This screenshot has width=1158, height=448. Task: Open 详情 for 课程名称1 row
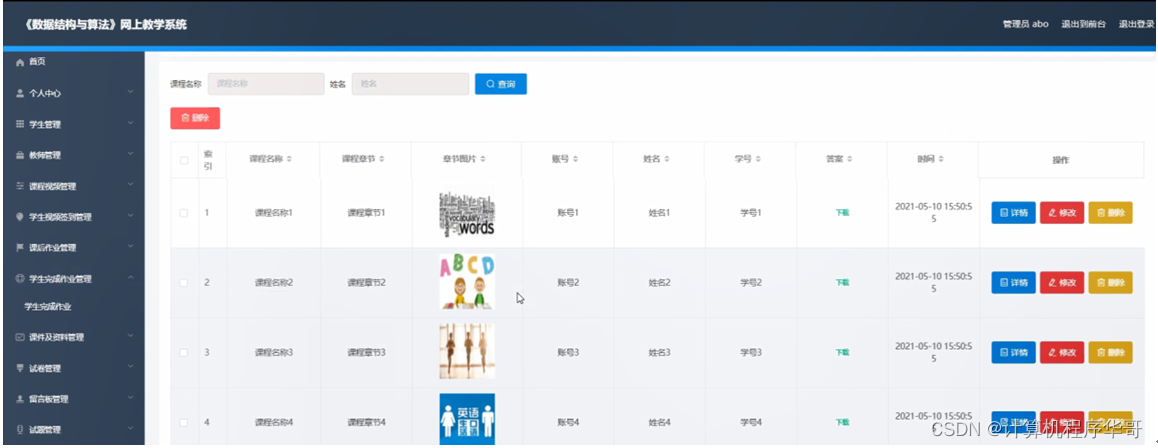(x=1013, y=213)
